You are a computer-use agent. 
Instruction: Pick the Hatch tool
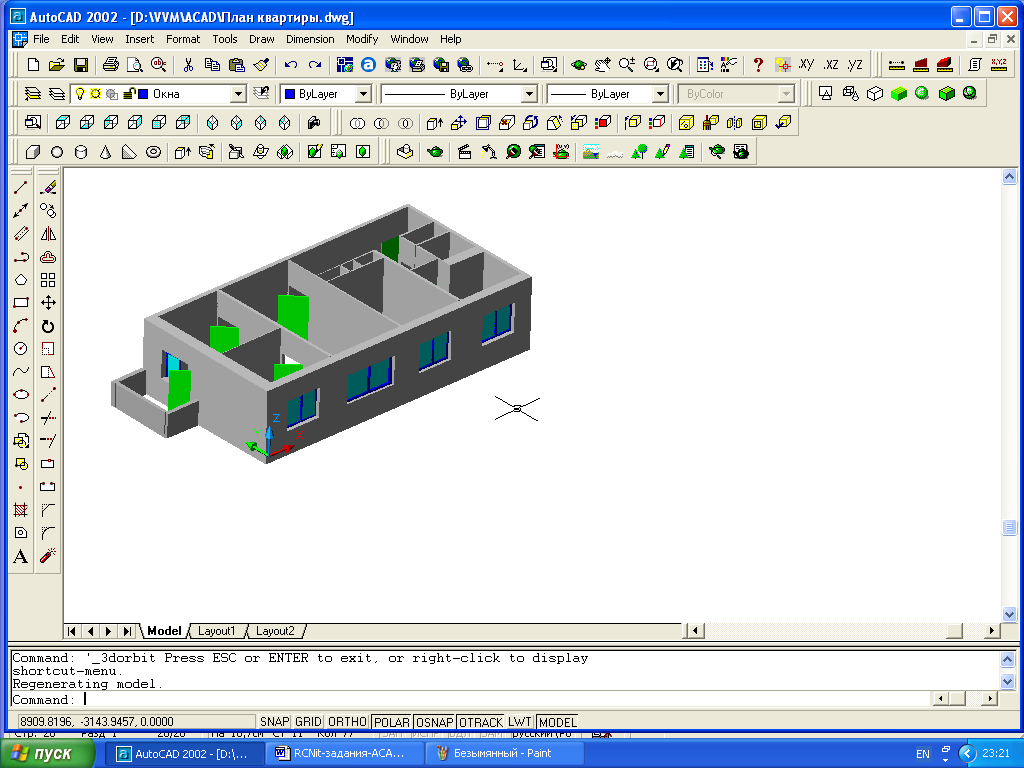point(21,510)
